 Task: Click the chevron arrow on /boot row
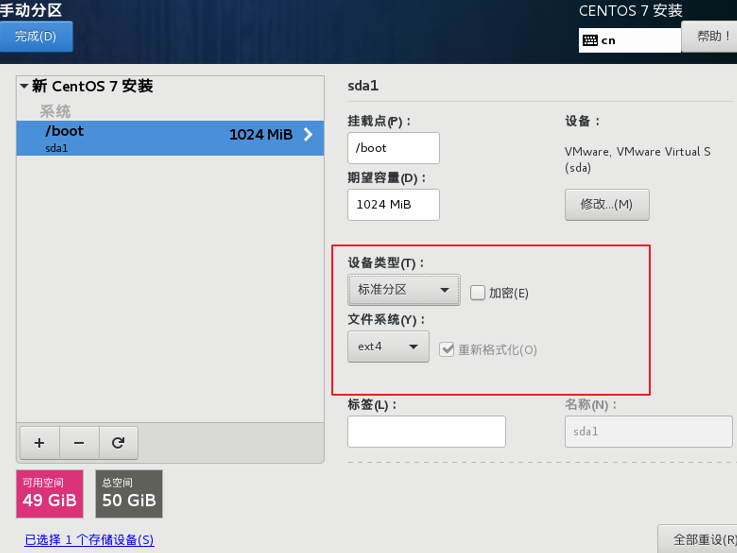pos(308,135)
